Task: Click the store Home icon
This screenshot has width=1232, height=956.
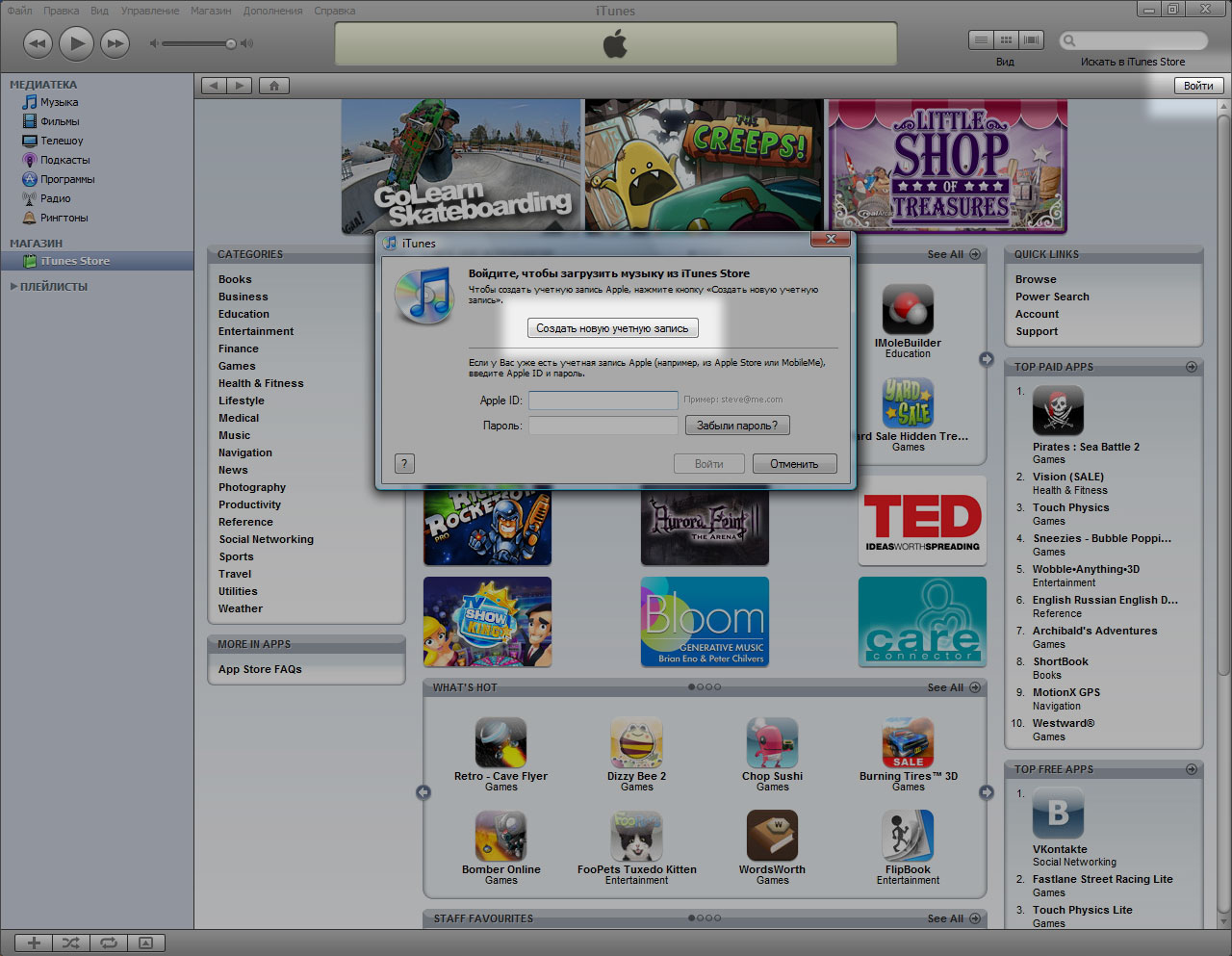Action: [274, 86]
